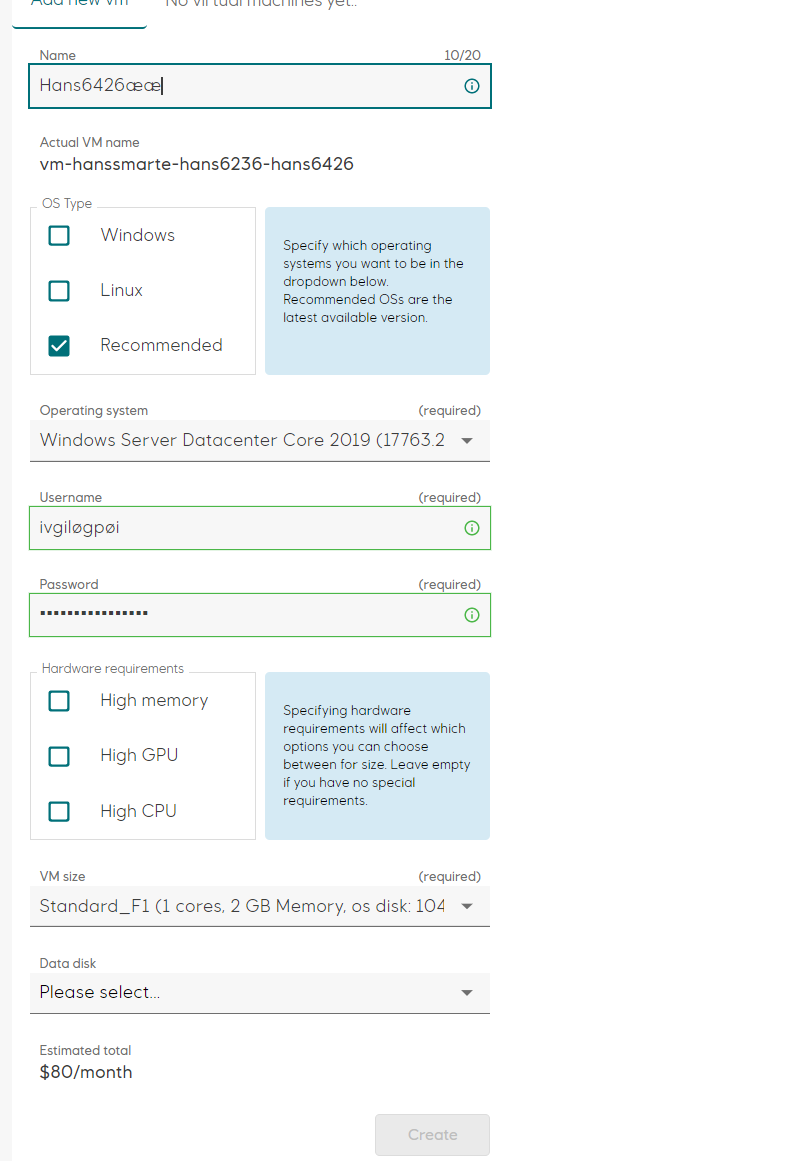Click the info icon next to Password
This screenshot has width=791, height=1161.
click(471, 615)
